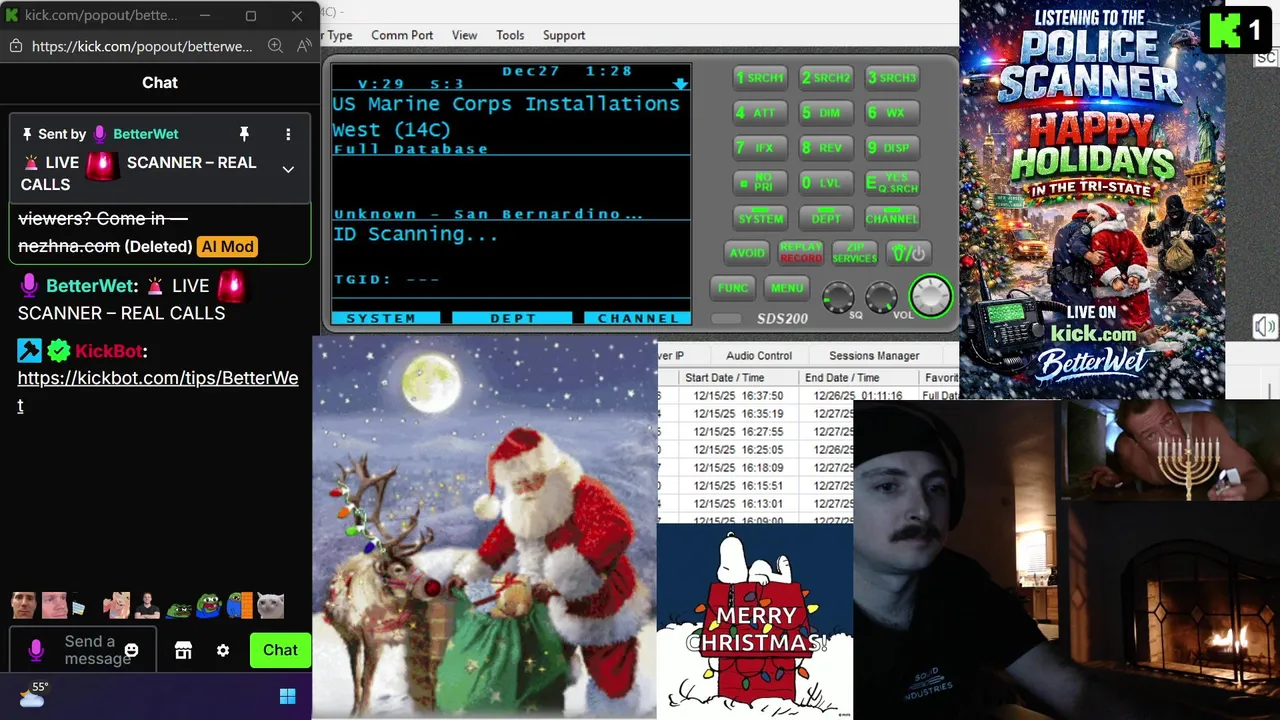Screen dimensions: 1280x720
Task: Open chat settings gear
Action: [x=223, y=650]
